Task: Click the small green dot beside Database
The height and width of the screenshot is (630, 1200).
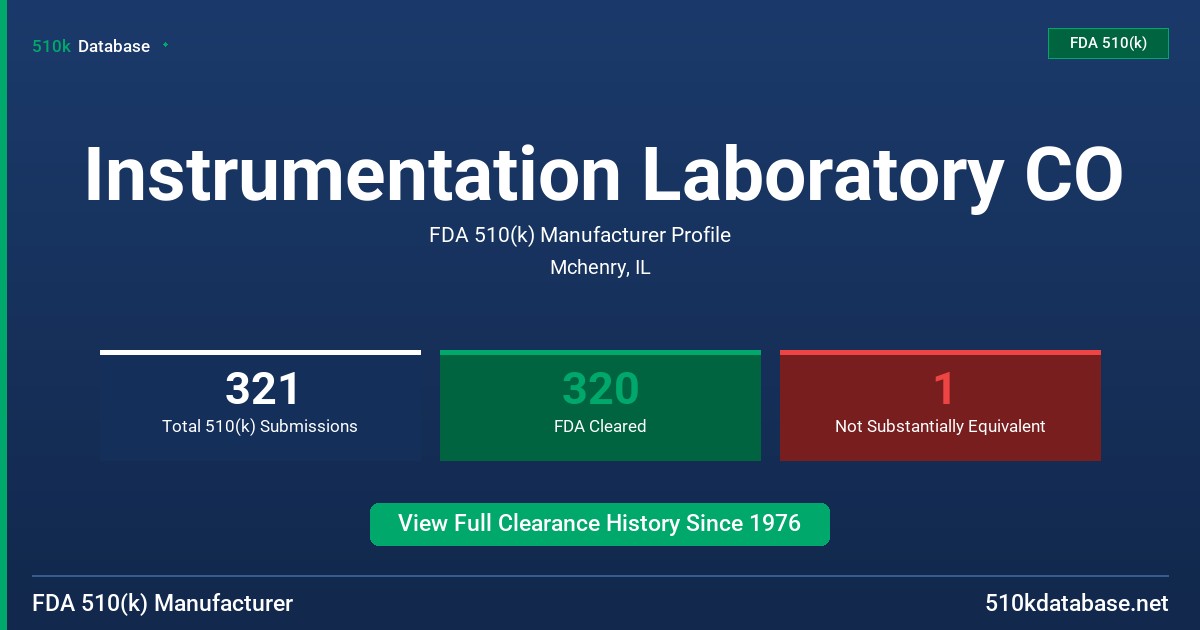Action: tap(165, 45)
